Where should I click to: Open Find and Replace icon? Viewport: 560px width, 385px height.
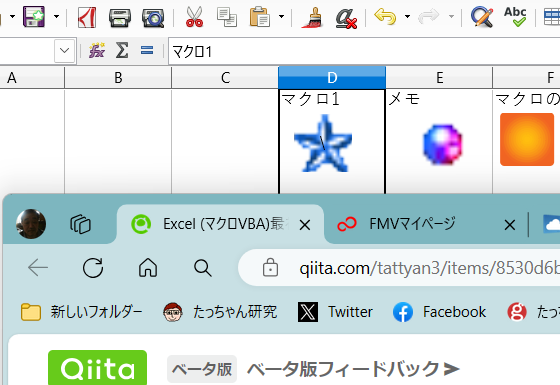(x=482, y=17)
